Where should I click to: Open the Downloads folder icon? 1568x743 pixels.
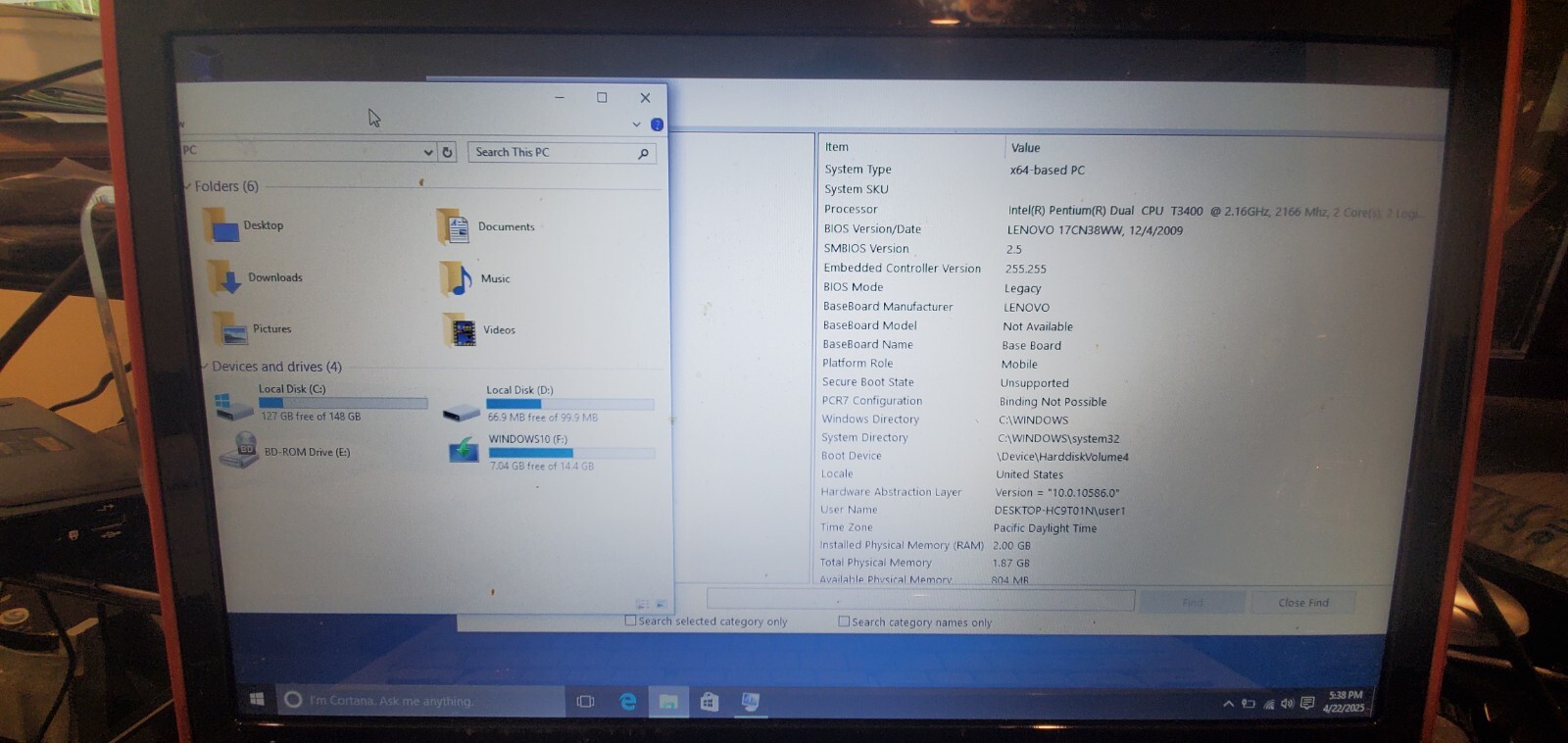pyautogui.click(x=224, y=278)
